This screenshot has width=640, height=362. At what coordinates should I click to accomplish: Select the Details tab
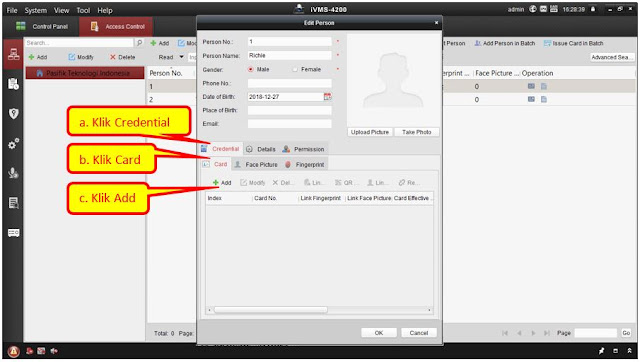point(261,149)
